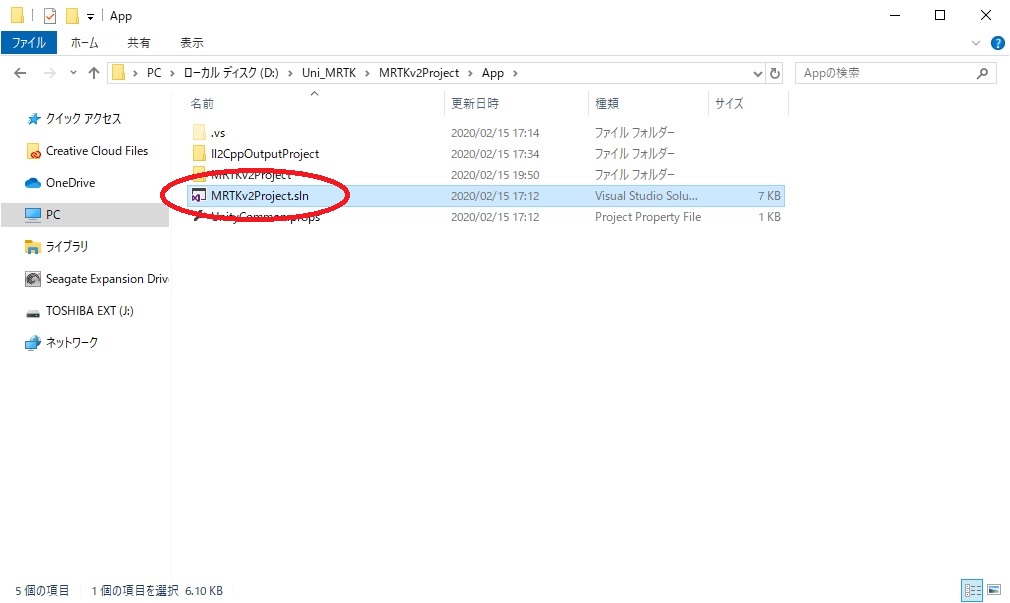Click the Seagate drive icon
The image size is (1010, 603).
33,279
